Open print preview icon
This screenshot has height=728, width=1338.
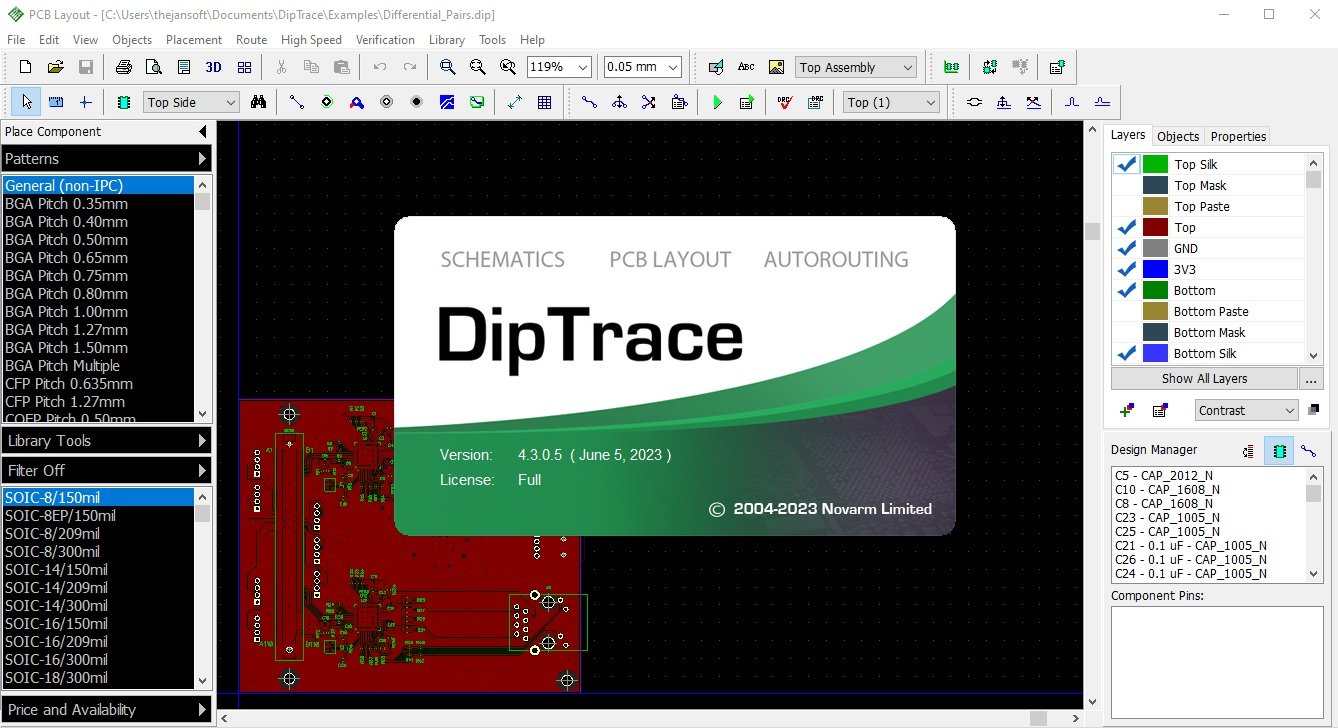pyautogui.click(x=154, y=67)
